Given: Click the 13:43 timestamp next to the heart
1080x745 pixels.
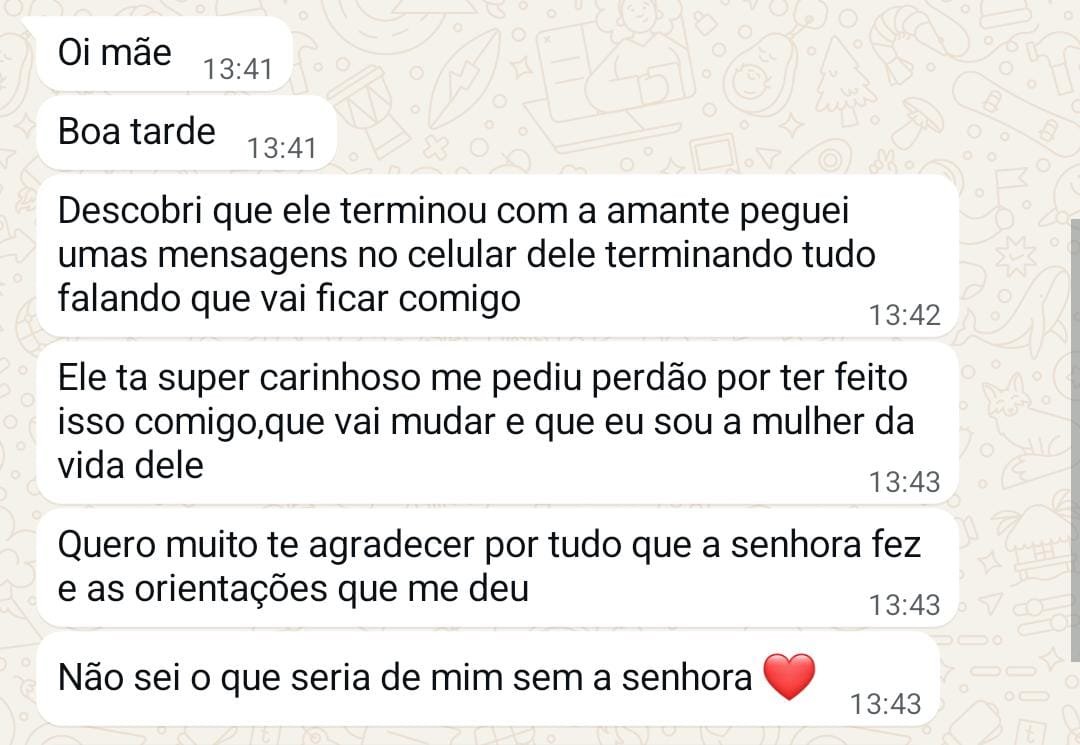Looking at the screenshot, I should pos(885,703).
